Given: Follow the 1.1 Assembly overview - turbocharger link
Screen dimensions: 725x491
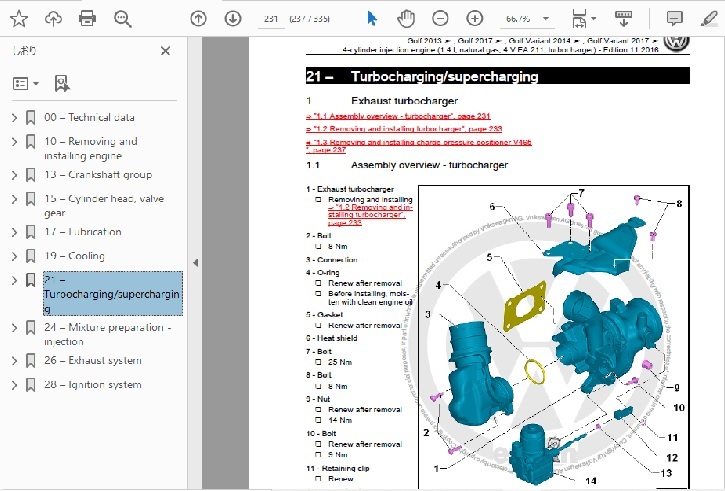Looking at the screenshot, I should pos(398,117).
